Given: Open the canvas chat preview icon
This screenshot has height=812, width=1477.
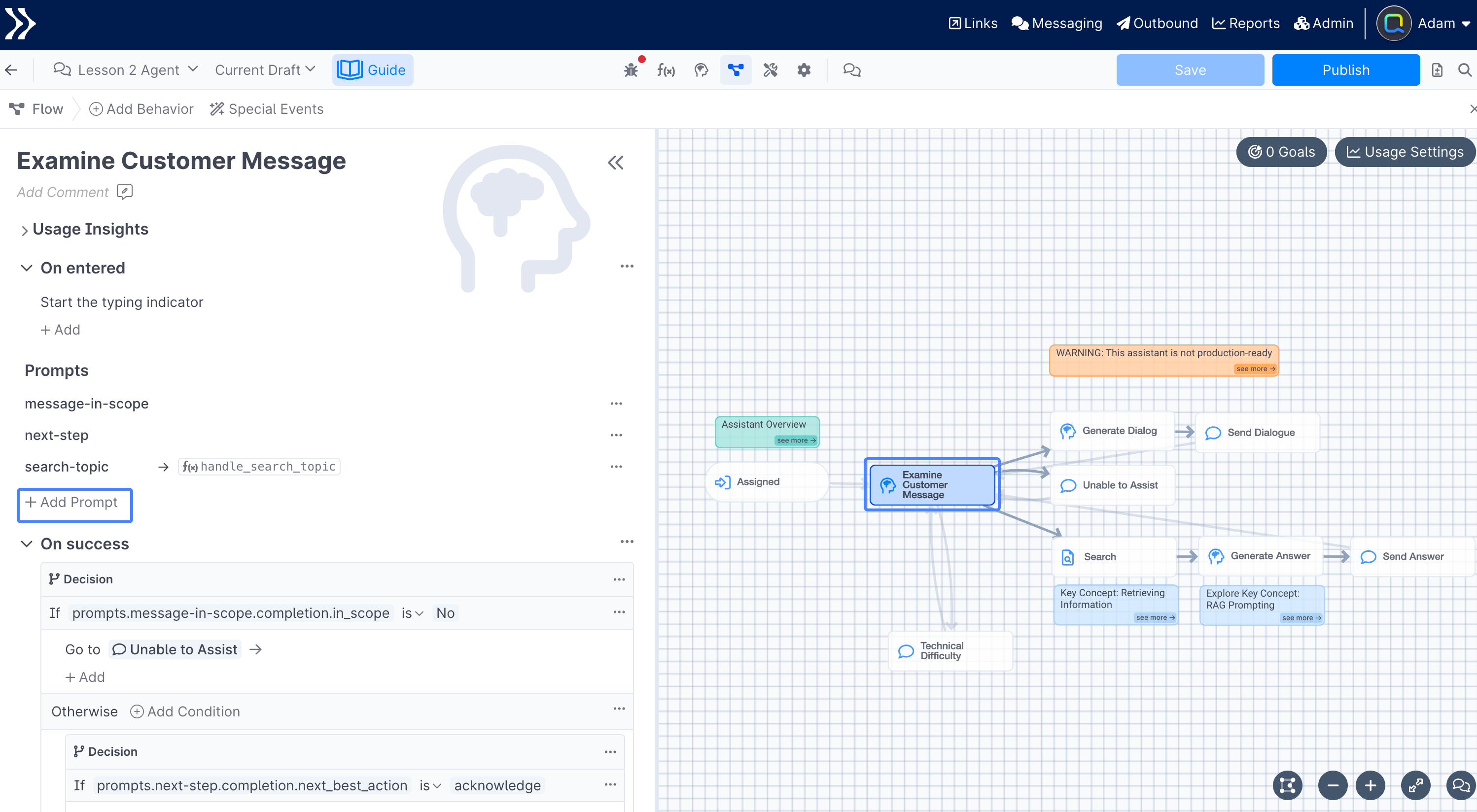Looking at the screenshot, I should (1461, 785).
